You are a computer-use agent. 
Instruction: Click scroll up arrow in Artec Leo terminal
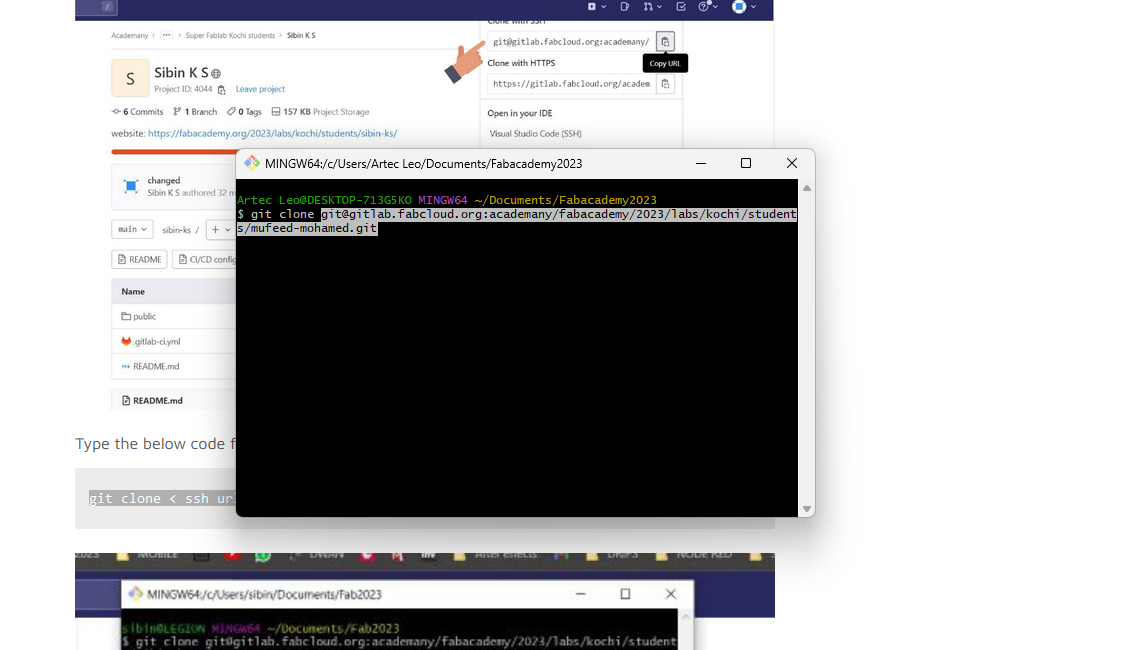[x=807, y=188]
